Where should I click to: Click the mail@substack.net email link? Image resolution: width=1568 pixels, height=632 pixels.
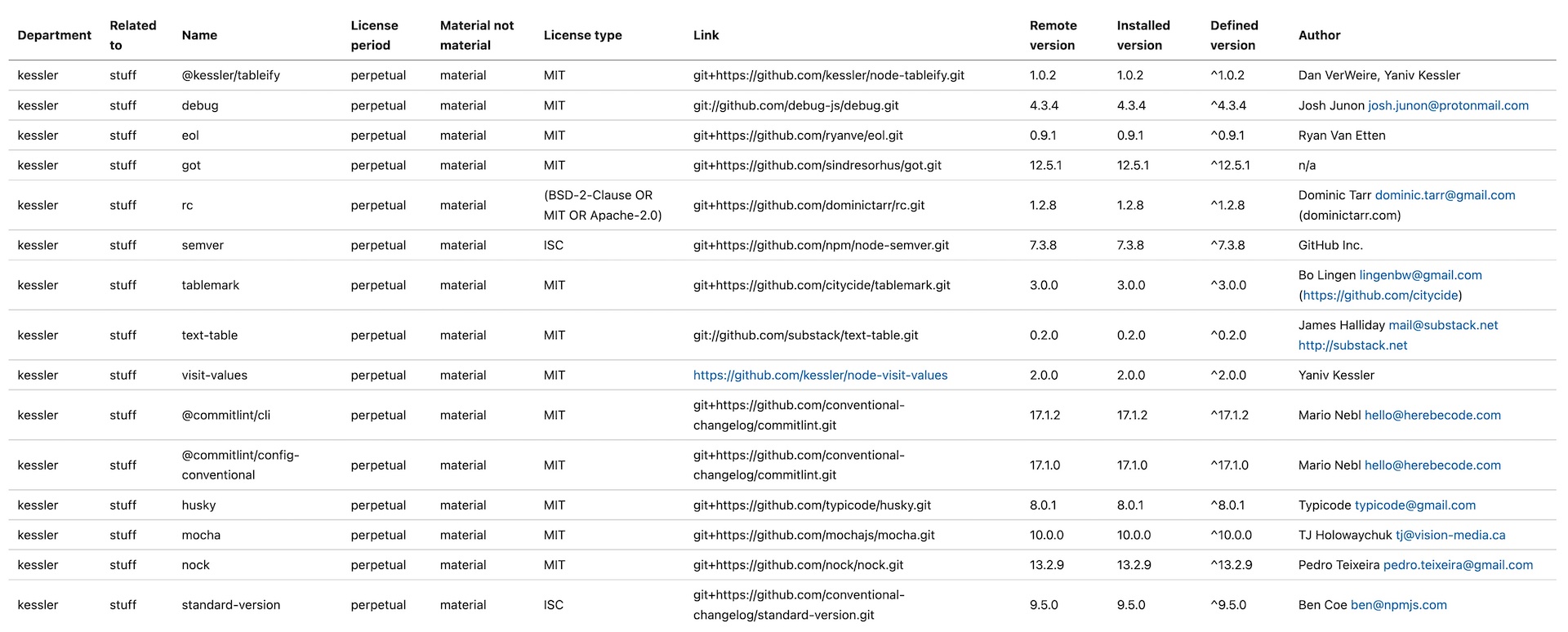coord(1443,325)
